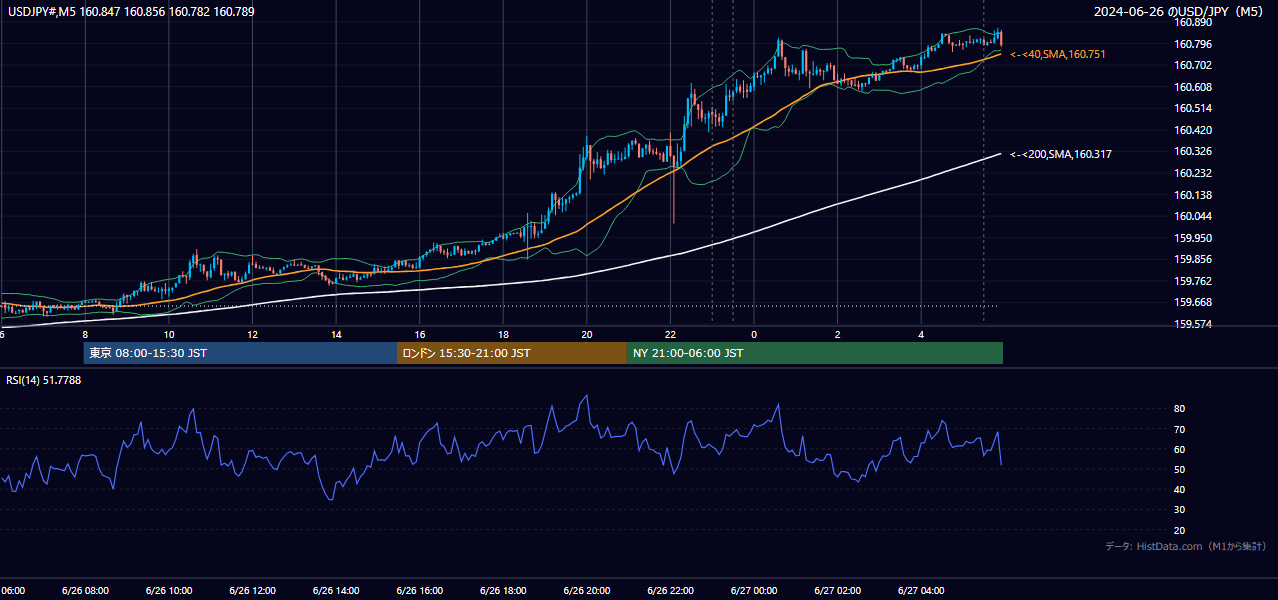The height and width of the screenshot is (600, 1278).
Task: Click hour tick 10 under price chart
Action: click(x=169, y=334)
